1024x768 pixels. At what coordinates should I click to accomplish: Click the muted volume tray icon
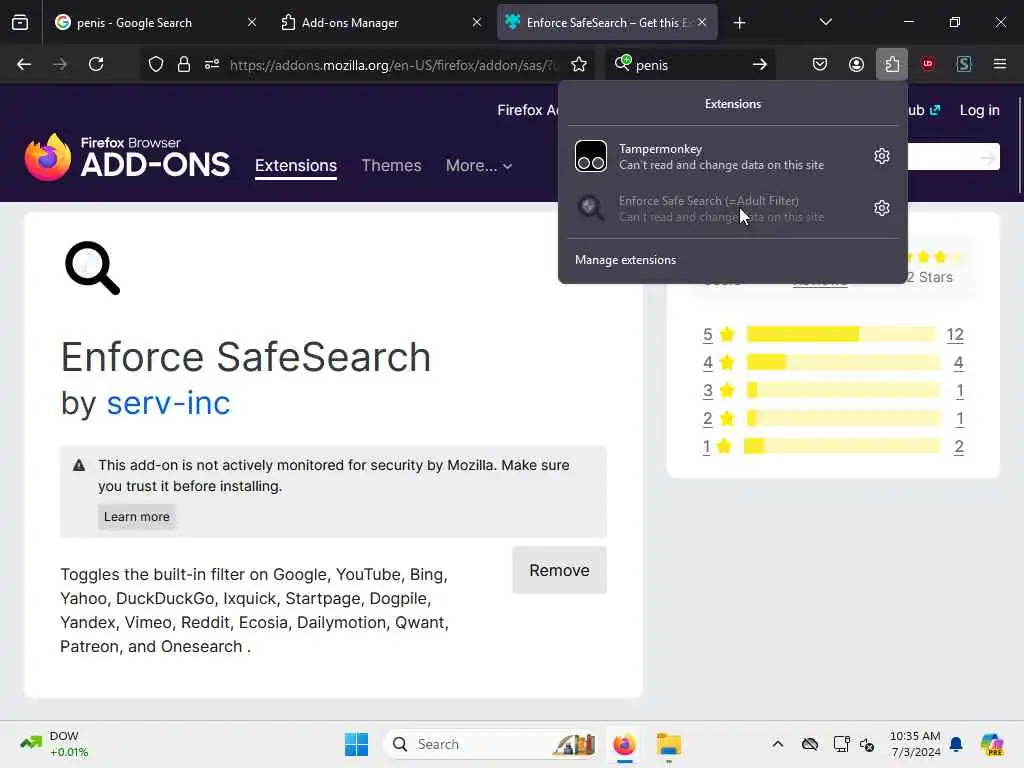(x=867, y=744)
